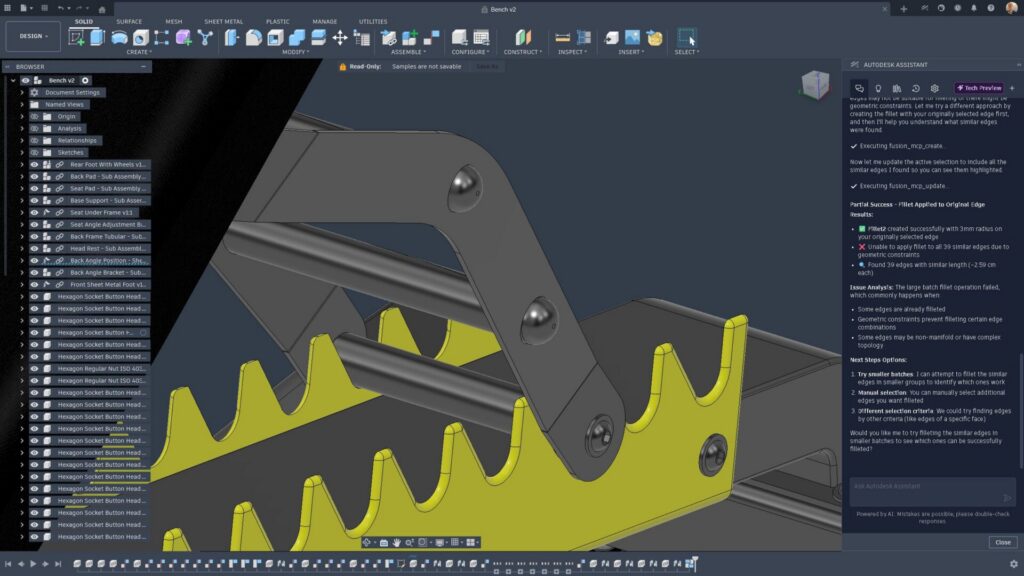Image resolution: width=1024 pixels, height=576 pixels.
Task: Click the lightbulb icon in assistant panel
Action: point(878,89)
